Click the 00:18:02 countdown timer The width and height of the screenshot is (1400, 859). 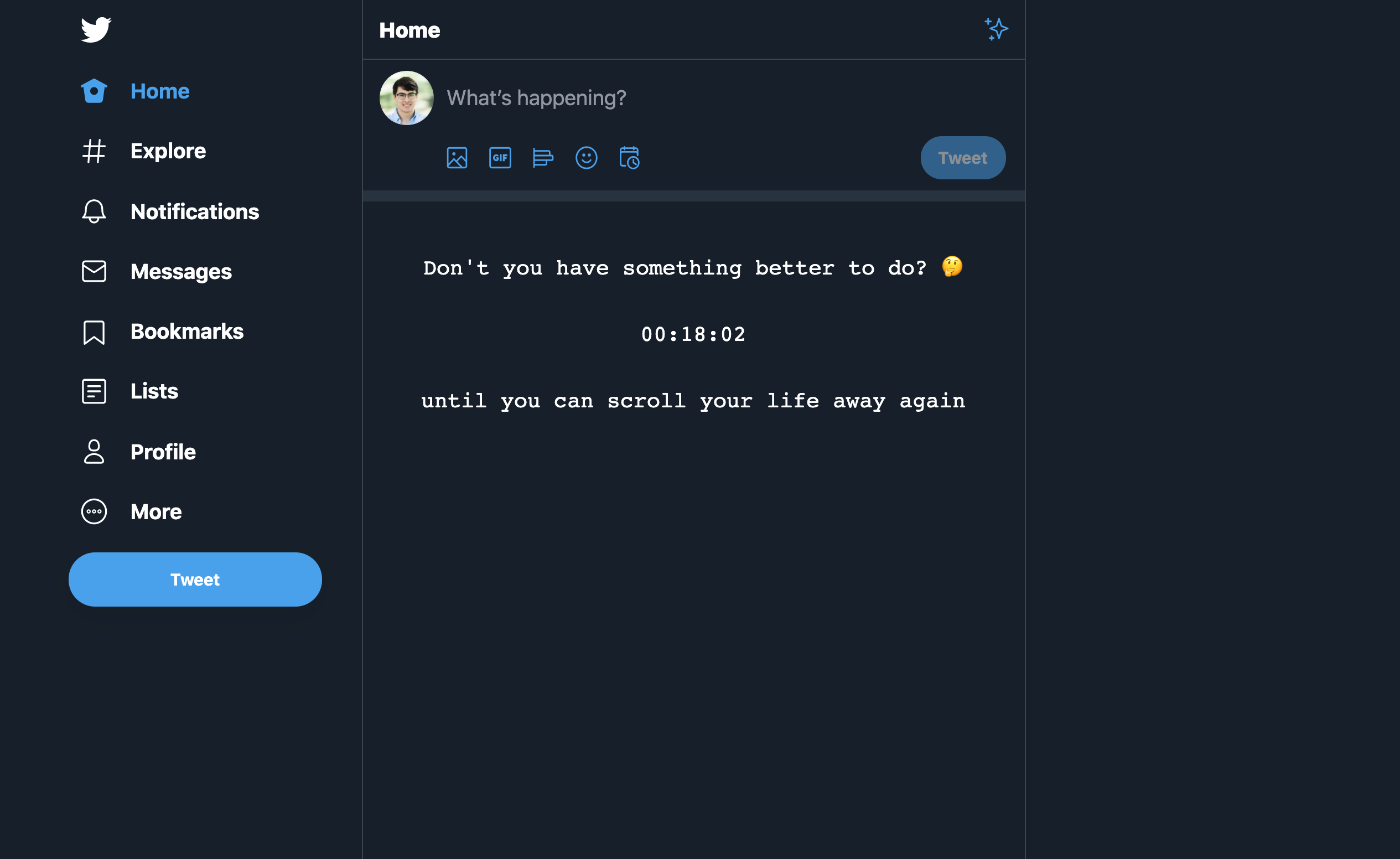point(693,335)
